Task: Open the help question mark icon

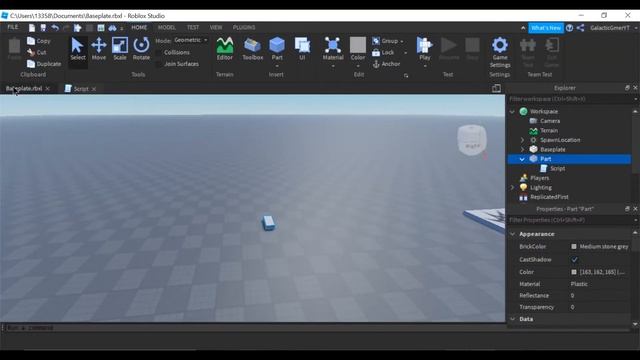Action: click(569, 28)
